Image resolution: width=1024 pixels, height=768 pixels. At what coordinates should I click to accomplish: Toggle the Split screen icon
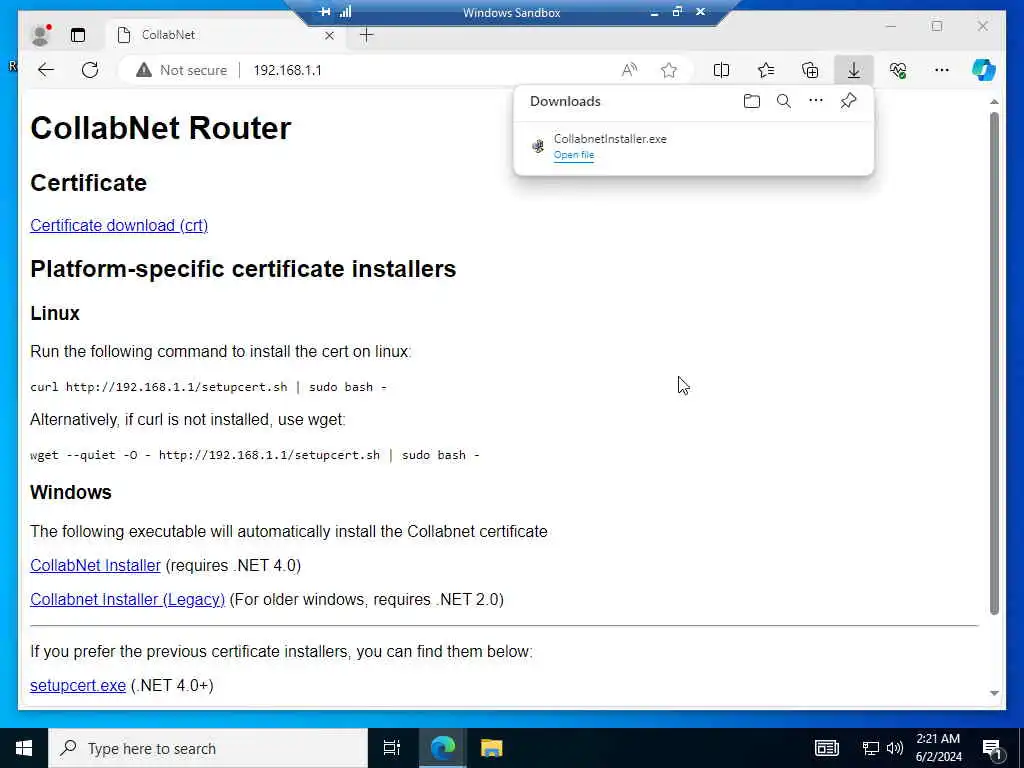(722, 70)
